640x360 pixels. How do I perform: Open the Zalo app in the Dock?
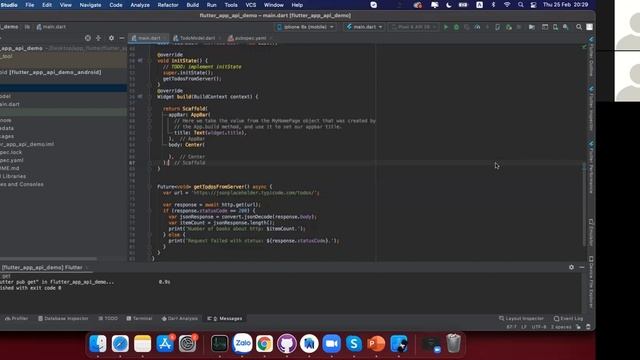tap(242, 344)
